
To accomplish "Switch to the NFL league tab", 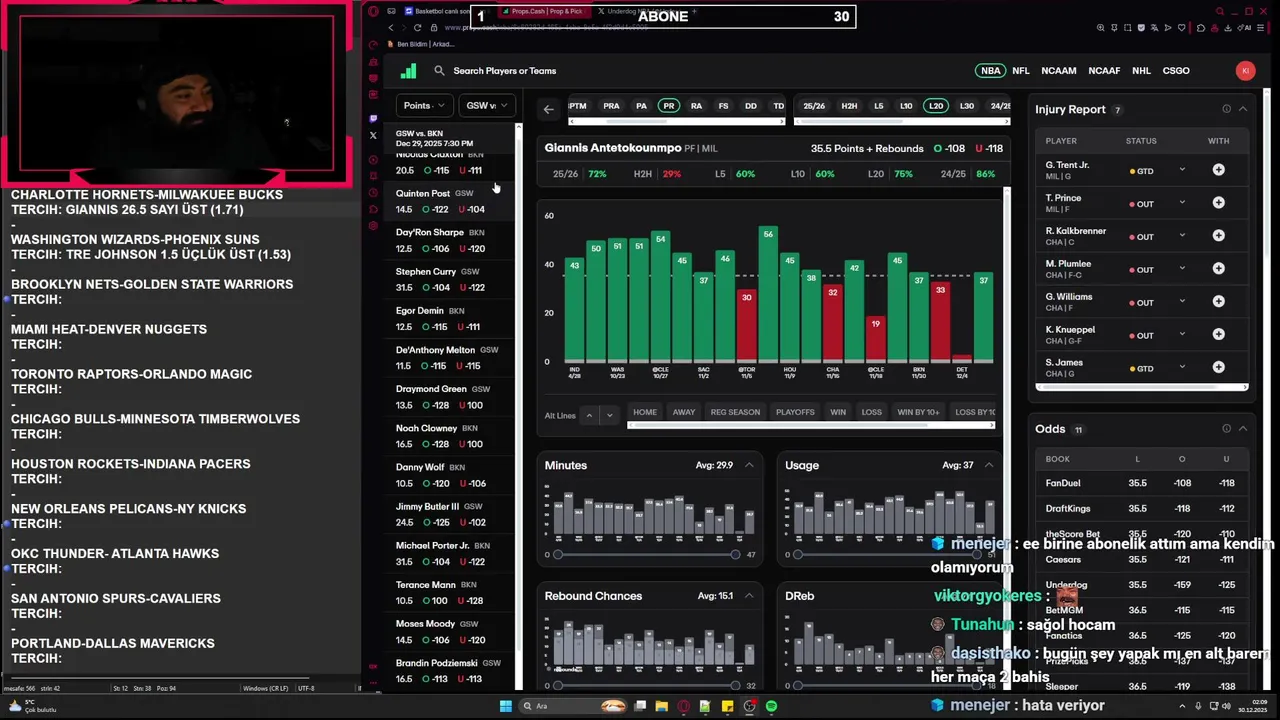I will (1020, 71).
